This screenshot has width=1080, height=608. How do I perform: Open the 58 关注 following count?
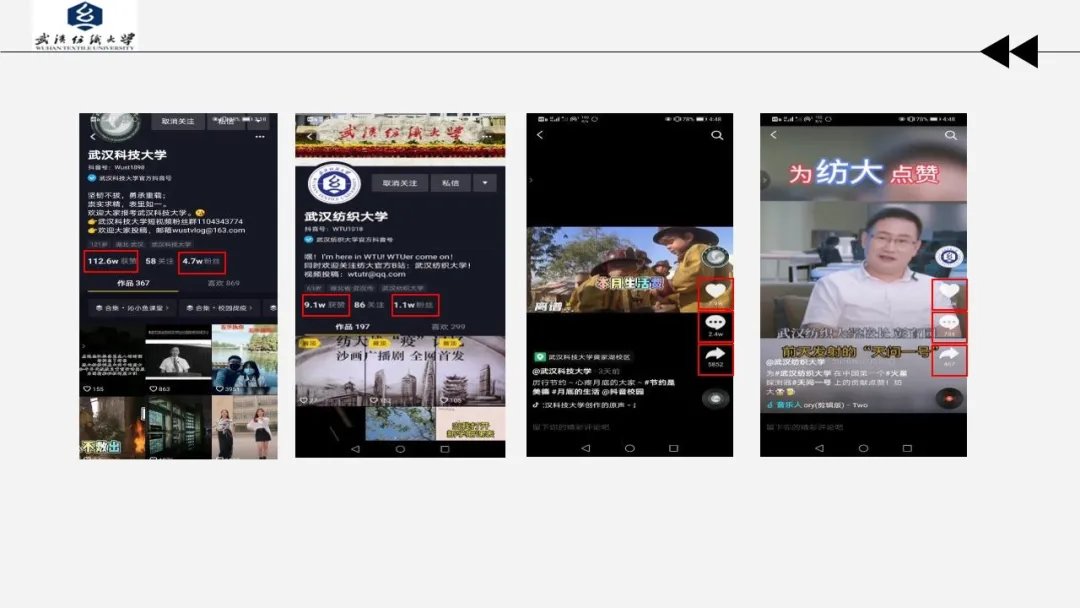159,262
